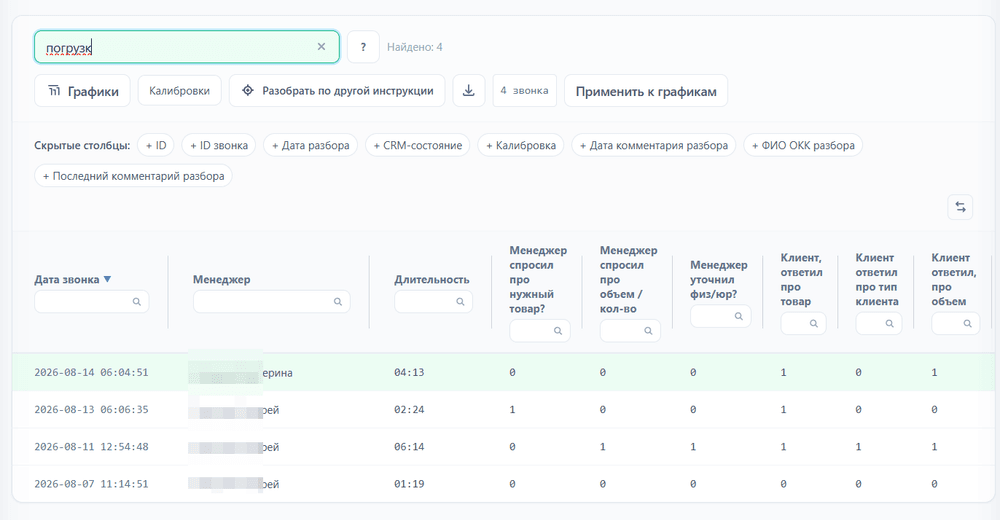This screenshot has height=520, width=1000.
Task: Click duration 06:14 cell
Action: pyautogui.click(x=409, y=447)
